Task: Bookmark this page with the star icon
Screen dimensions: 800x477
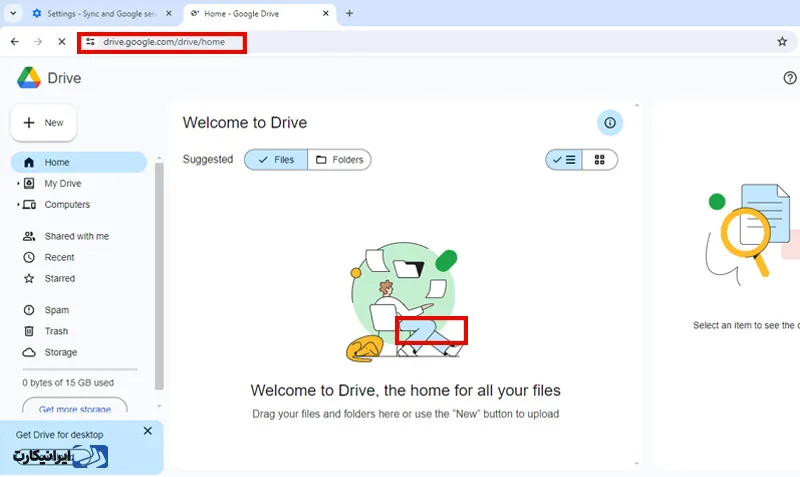Action: (x=782, y=42)
